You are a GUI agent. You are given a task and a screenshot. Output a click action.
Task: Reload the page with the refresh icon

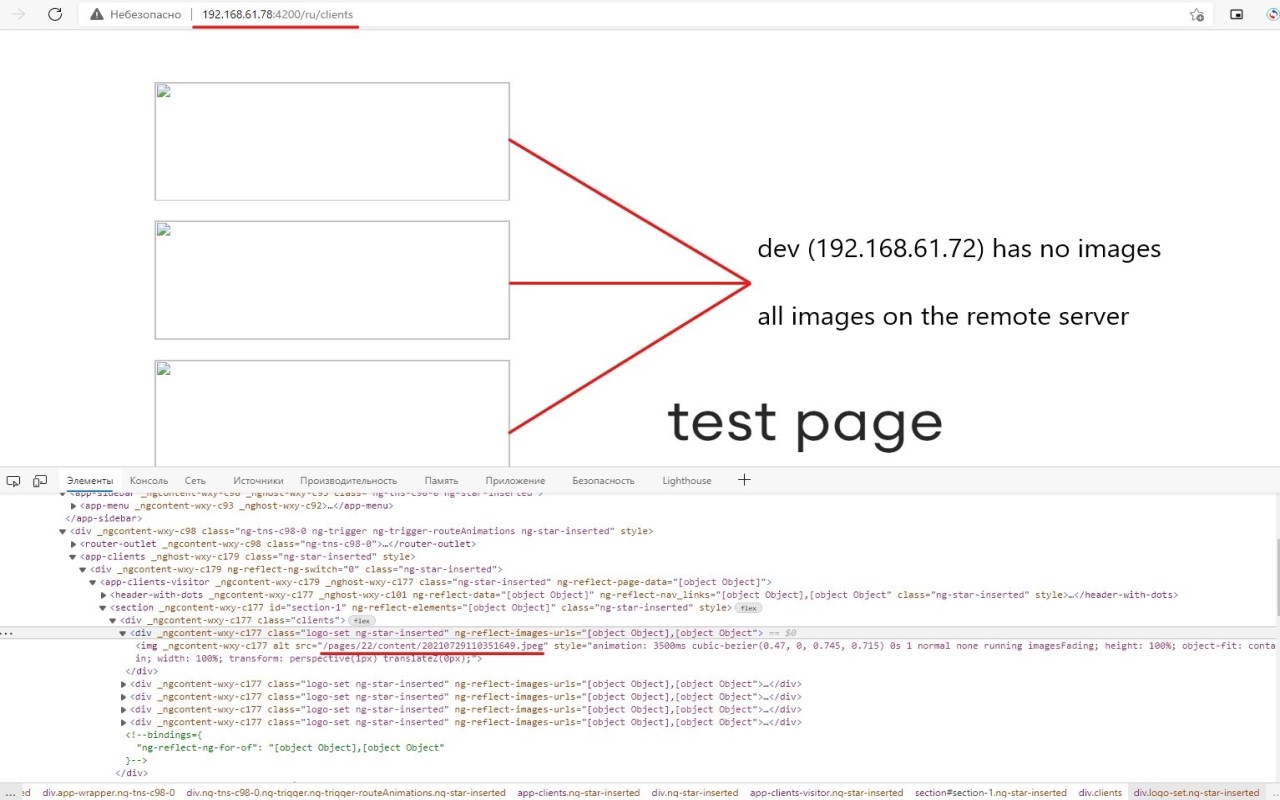tap(55, 15)
